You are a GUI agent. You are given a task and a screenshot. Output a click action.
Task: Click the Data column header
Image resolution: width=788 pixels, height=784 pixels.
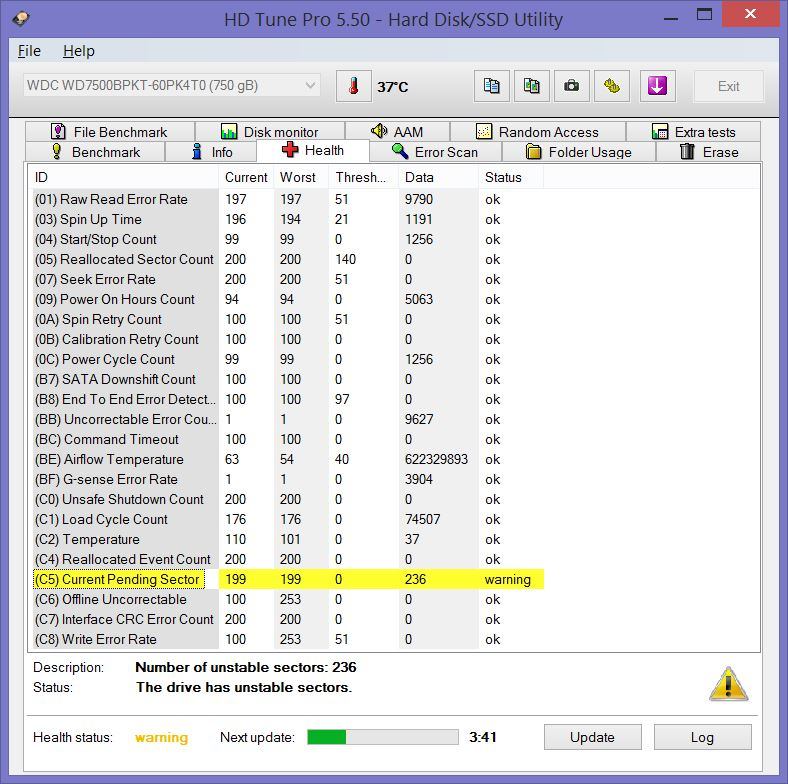point(438,177)
